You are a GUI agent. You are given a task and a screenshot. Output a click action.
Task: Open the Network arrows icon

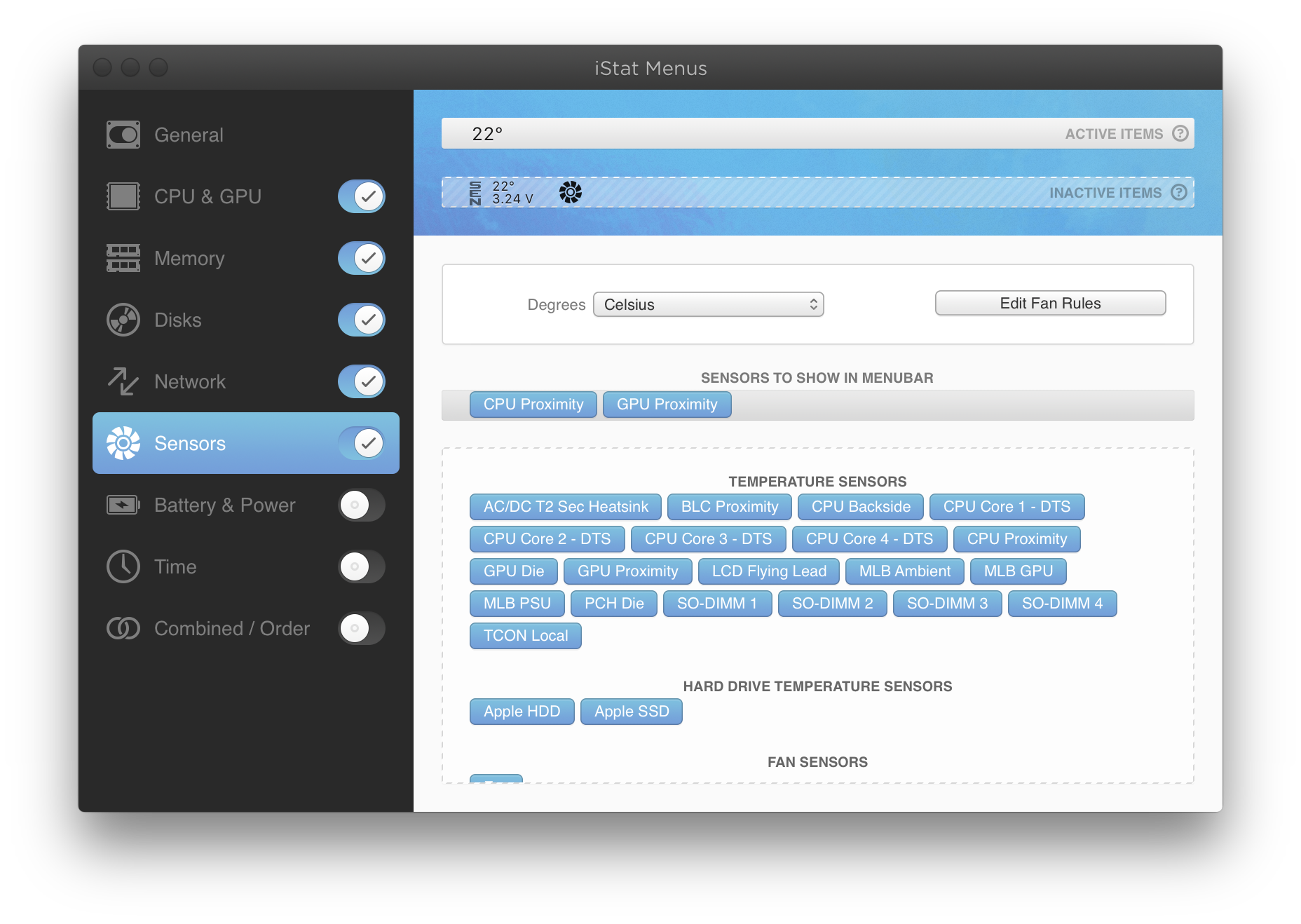click(x=123, y=381)
